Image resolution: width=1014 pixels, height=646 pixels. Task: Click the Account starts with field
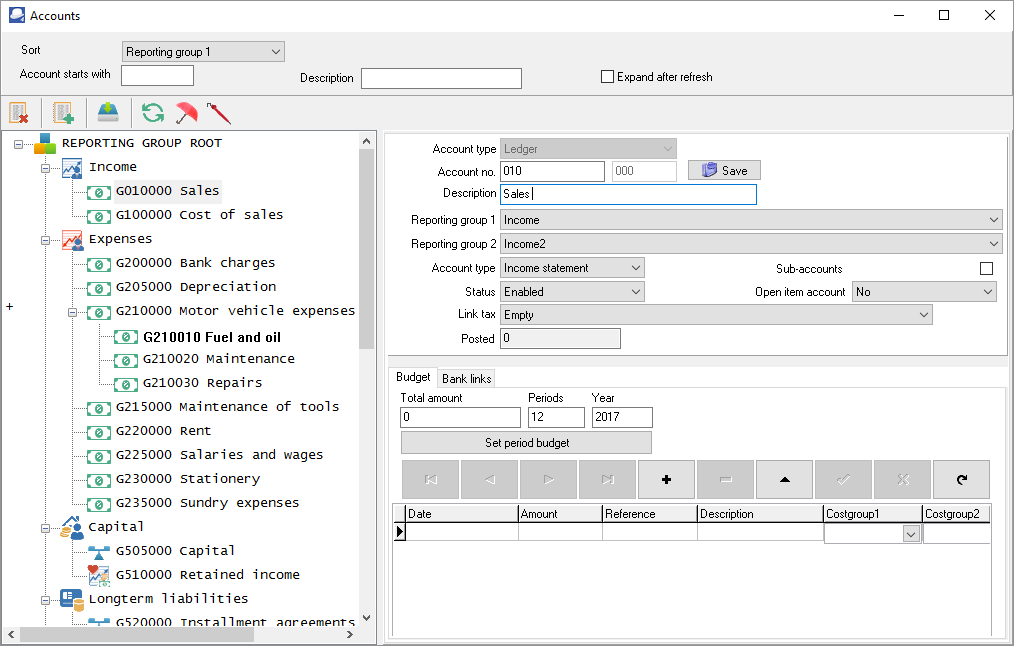click(x=157, y=76)
